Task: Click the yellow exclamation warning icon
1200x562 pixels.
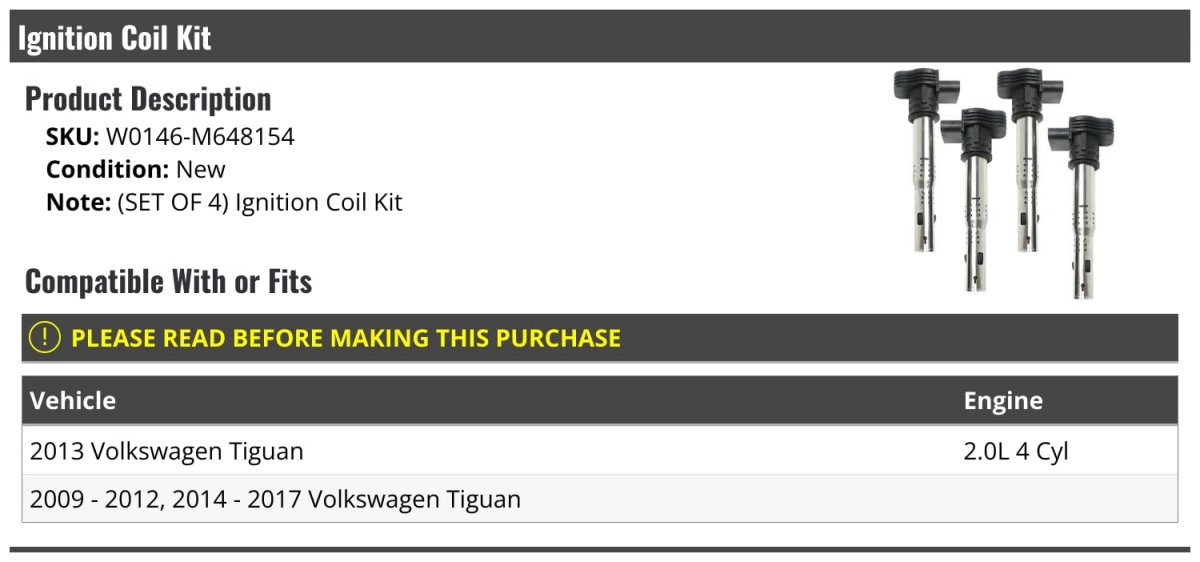Action: [45, 338]
